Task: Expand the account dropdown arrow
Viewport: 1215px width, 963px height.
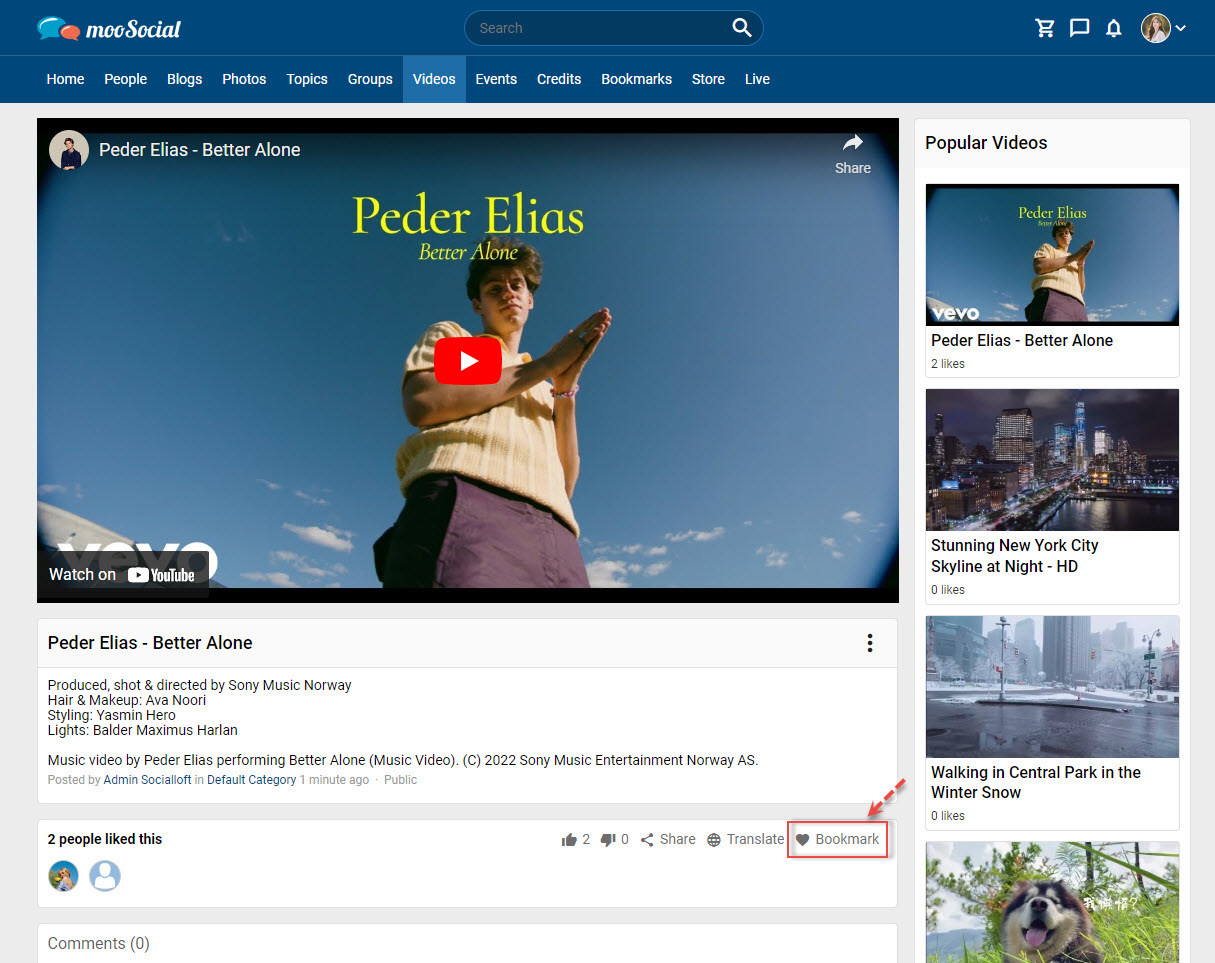Action: click(1181, 28)
